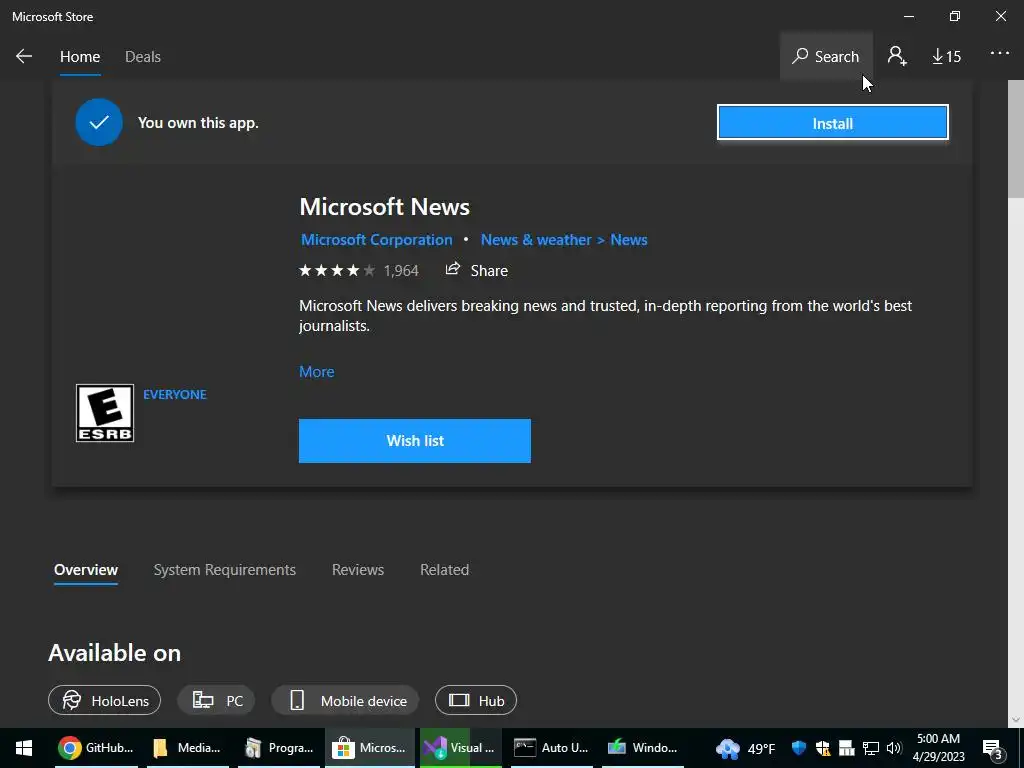Click the ESRB Everyone rating badge
Viewport: 1024px width, 768px height.
pyautogui.click(x=105, y=413)
